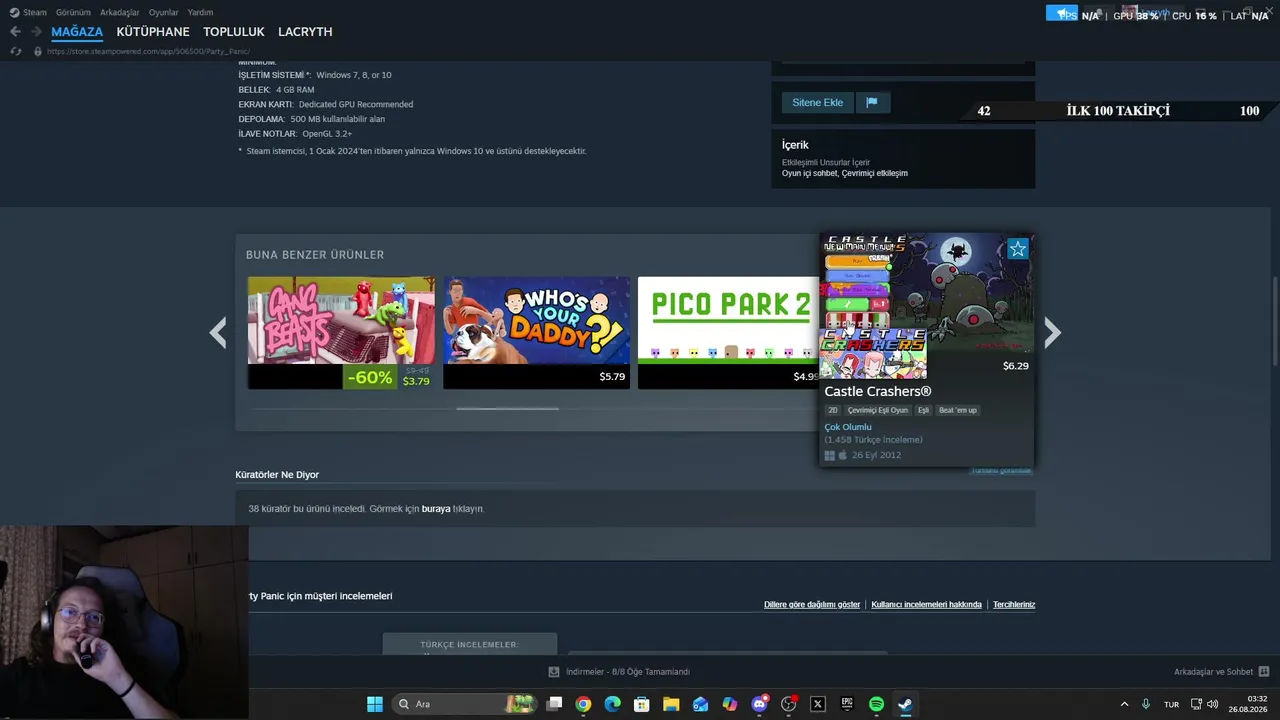Click the flag report icon beside Sitene Ekle

(x=872, y=102)
